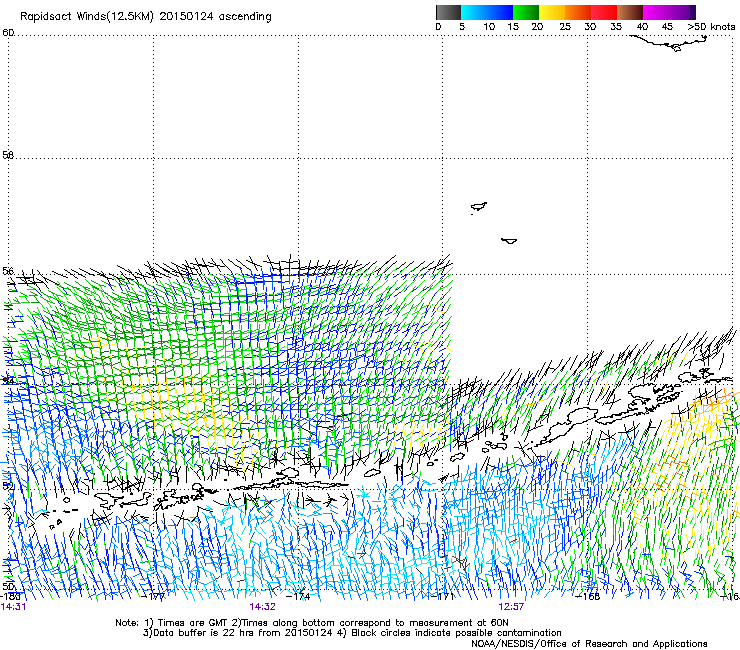Click the legend tick label 40
Viewport: 740px width, 650px height.
(x=642, y=27)
